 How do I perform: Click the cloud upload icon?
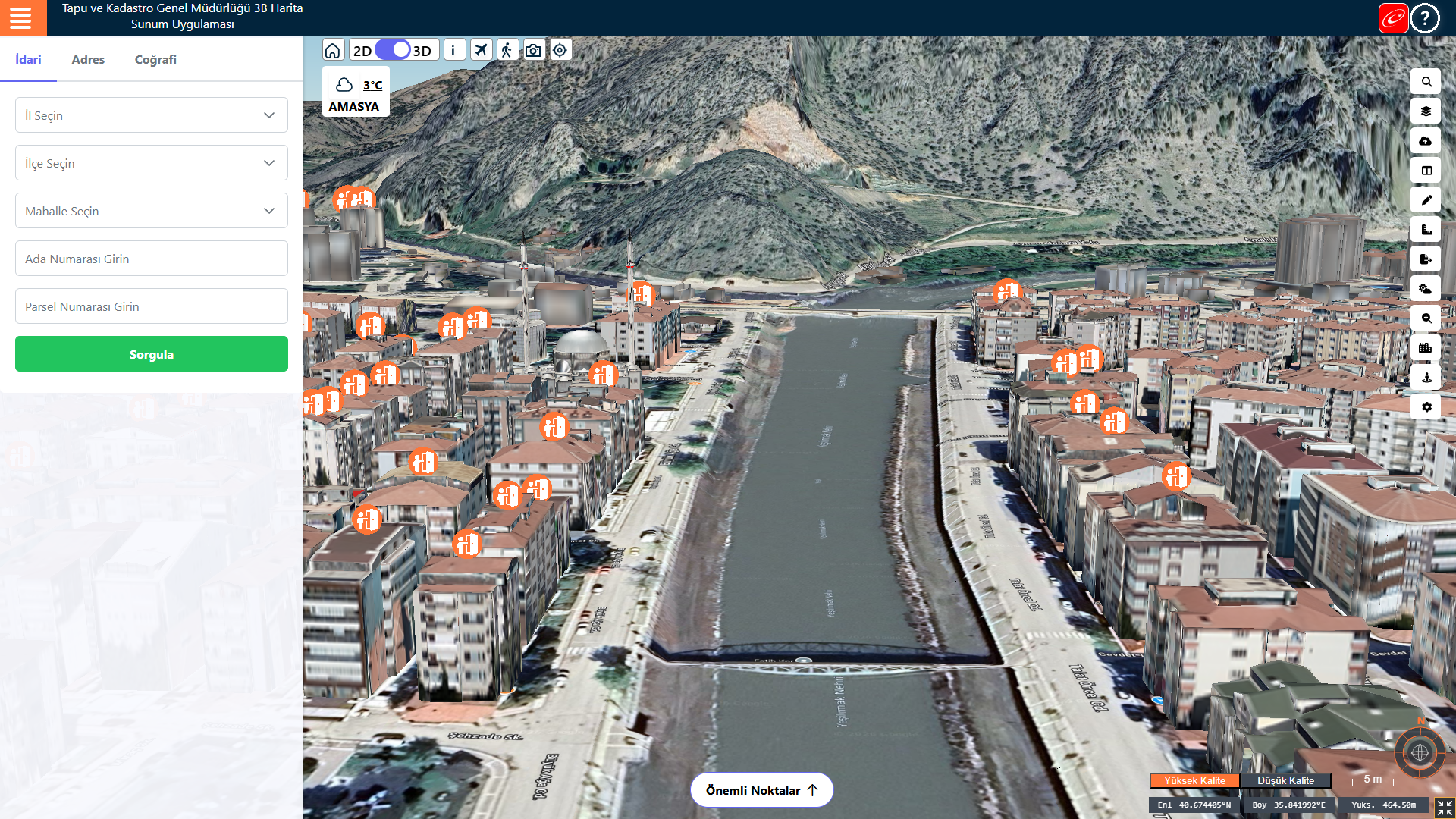[x=1426, y=141]
